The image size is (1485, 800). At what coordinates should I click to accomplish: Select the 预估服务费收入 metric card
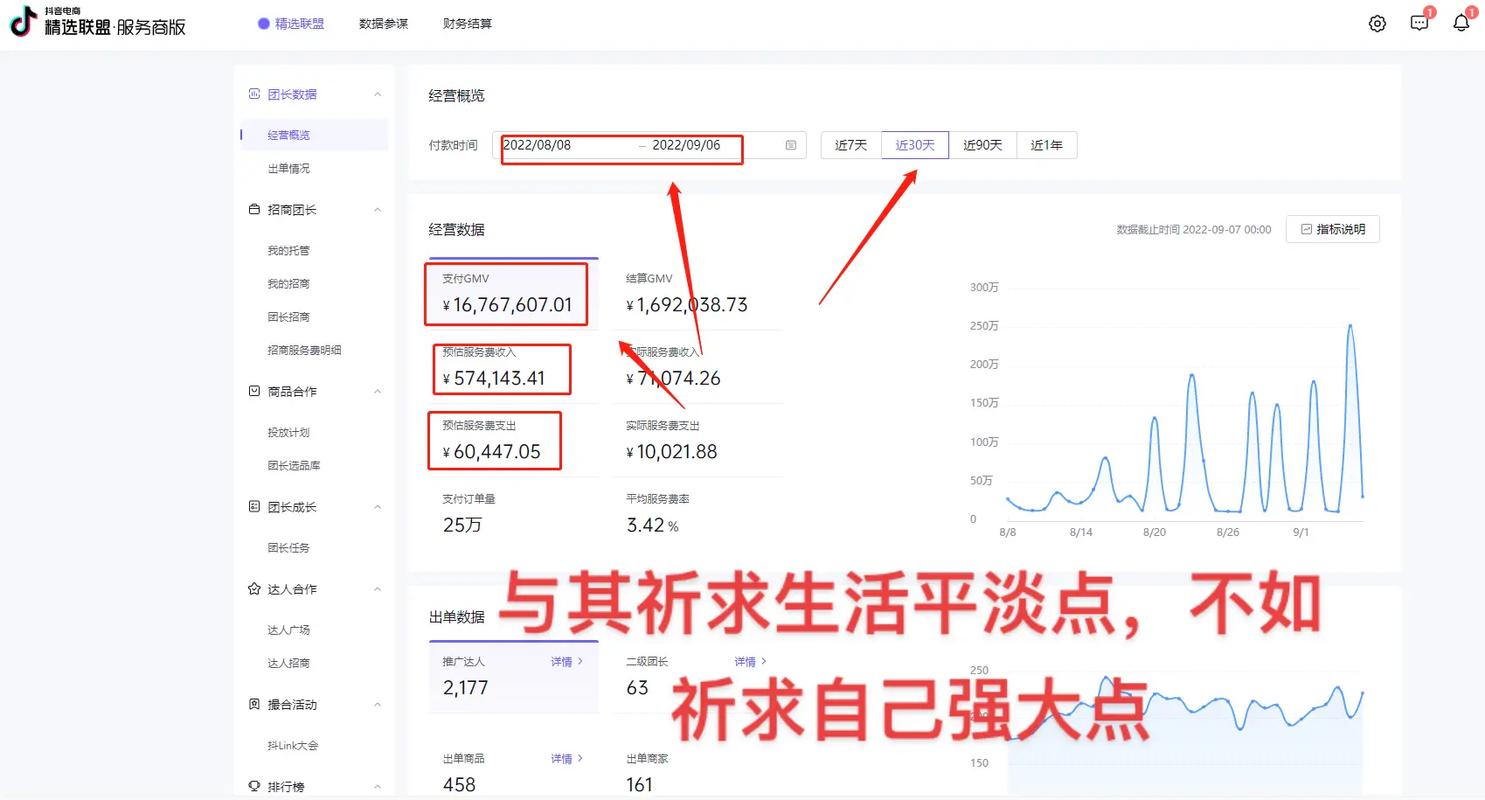[514, 367]
